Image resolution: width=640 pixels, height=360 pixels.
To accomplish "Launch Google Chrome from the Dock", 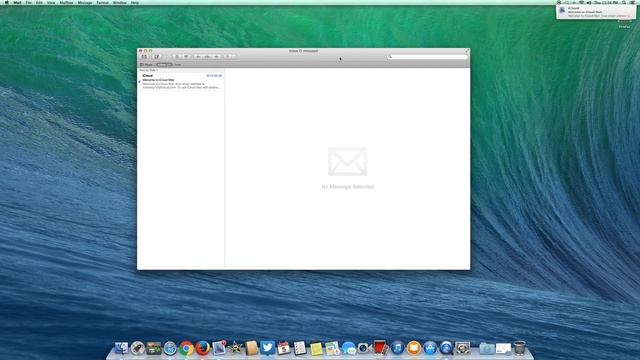I will tap(186, 348).
